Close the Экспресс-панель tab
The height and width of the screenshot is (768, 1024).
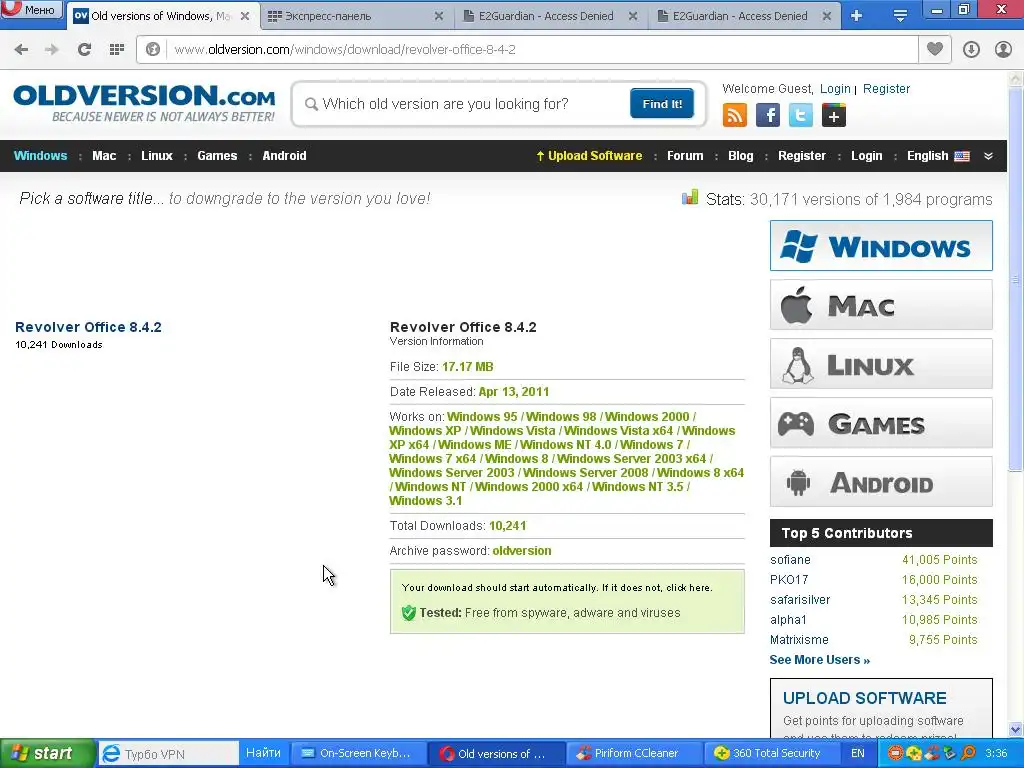[439, 16]
